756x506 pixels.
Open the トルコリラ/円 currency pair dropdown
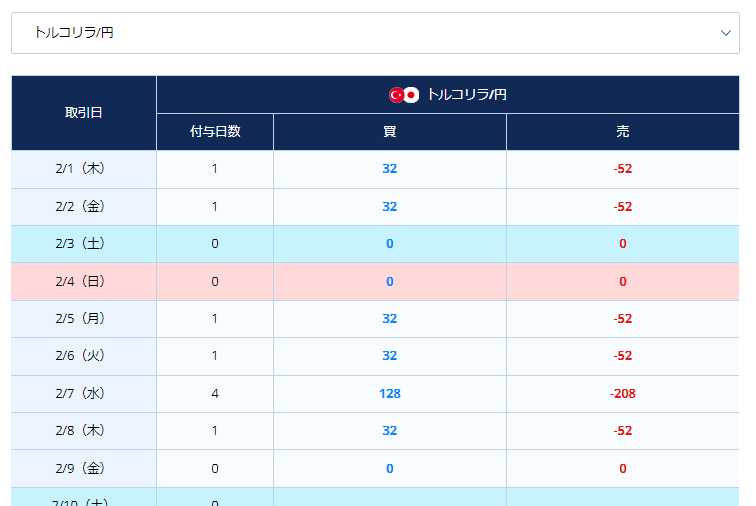tap(375, 33)
